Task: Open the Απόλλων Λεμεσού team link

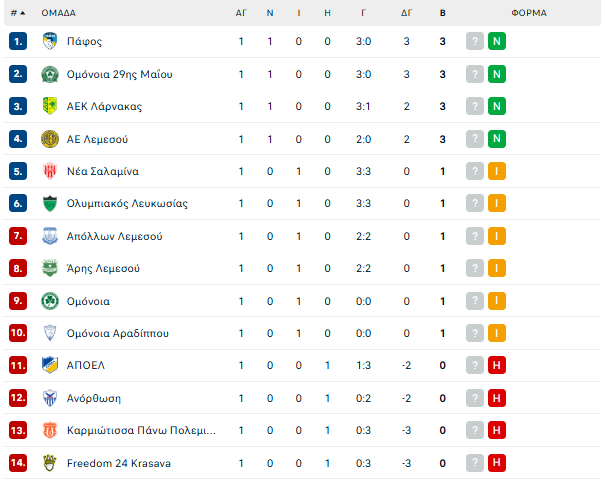Action: click(114, 236)
